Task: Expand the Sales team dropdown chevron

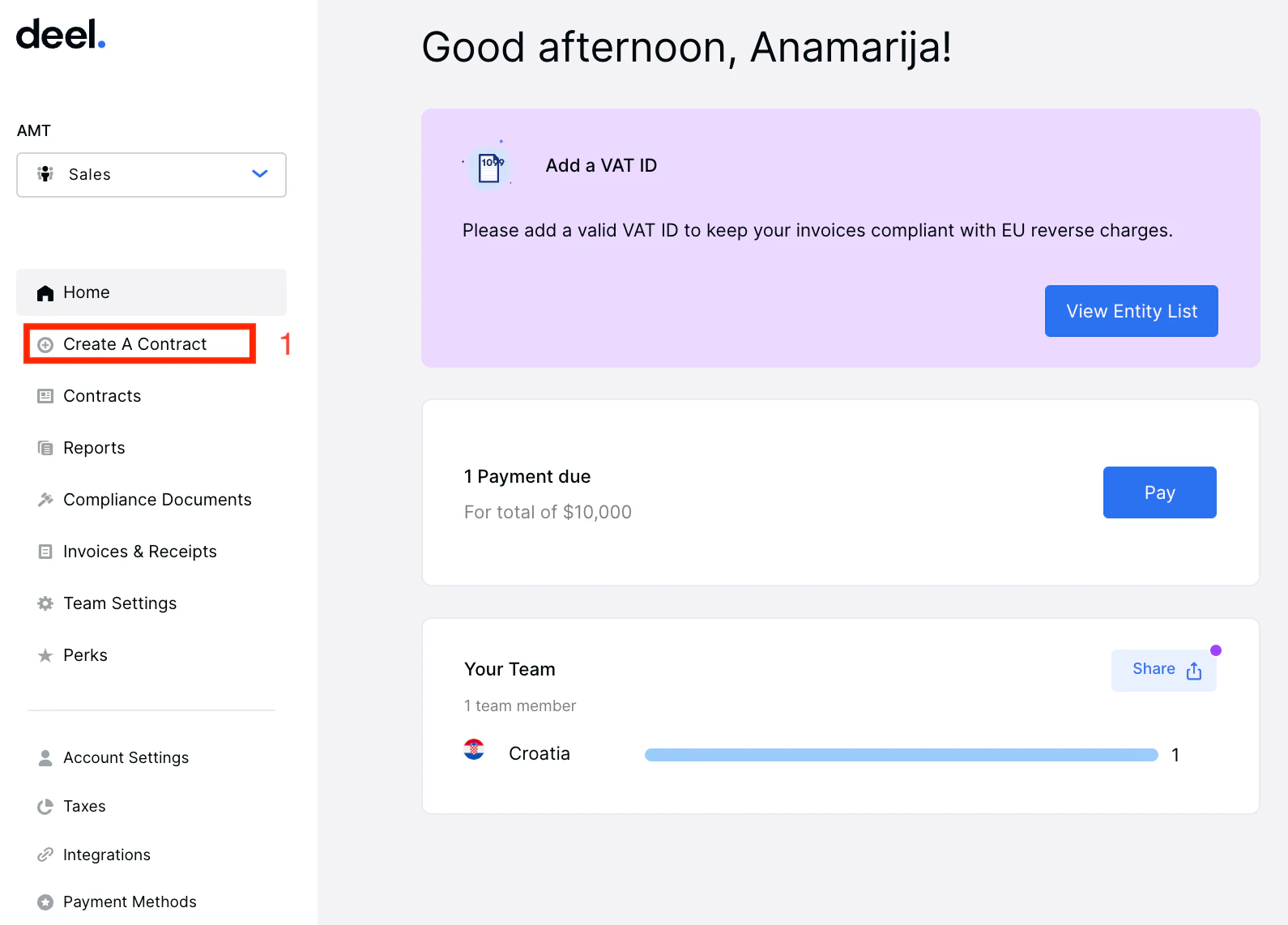Action: [260, 174]
